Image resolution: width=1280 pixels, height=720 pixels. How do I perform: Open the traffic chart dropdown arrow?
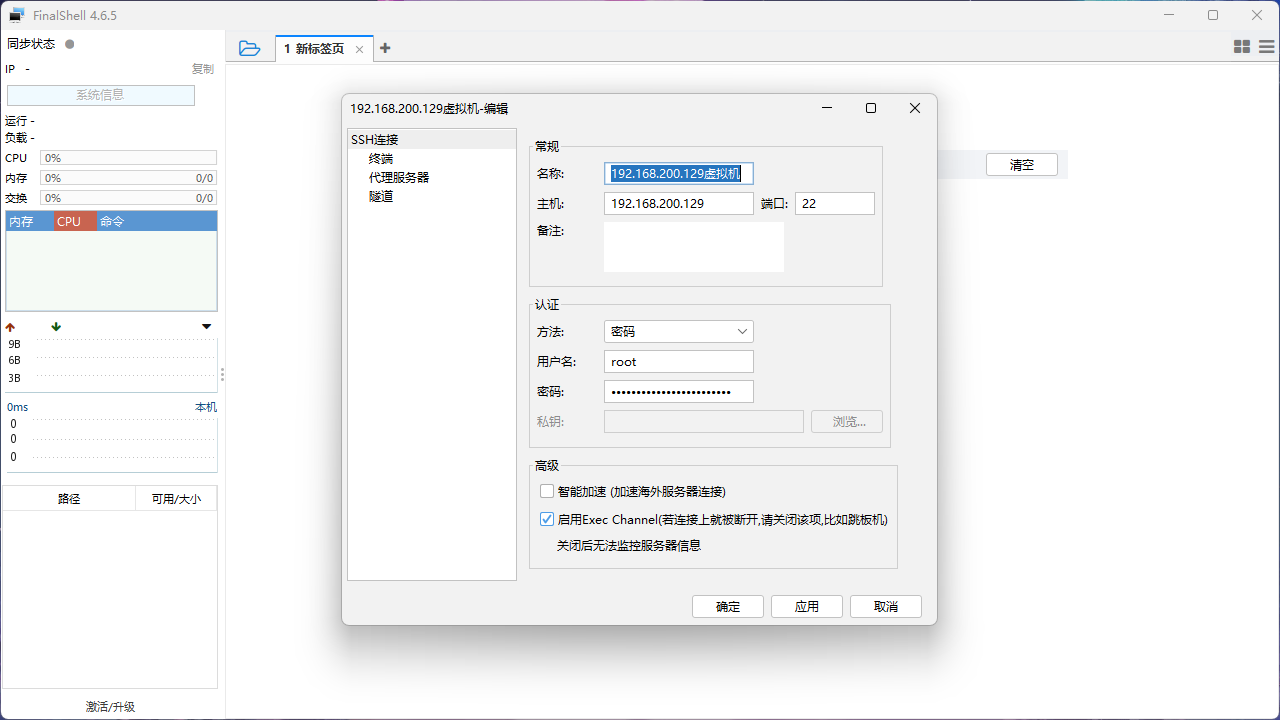(207, 326)
